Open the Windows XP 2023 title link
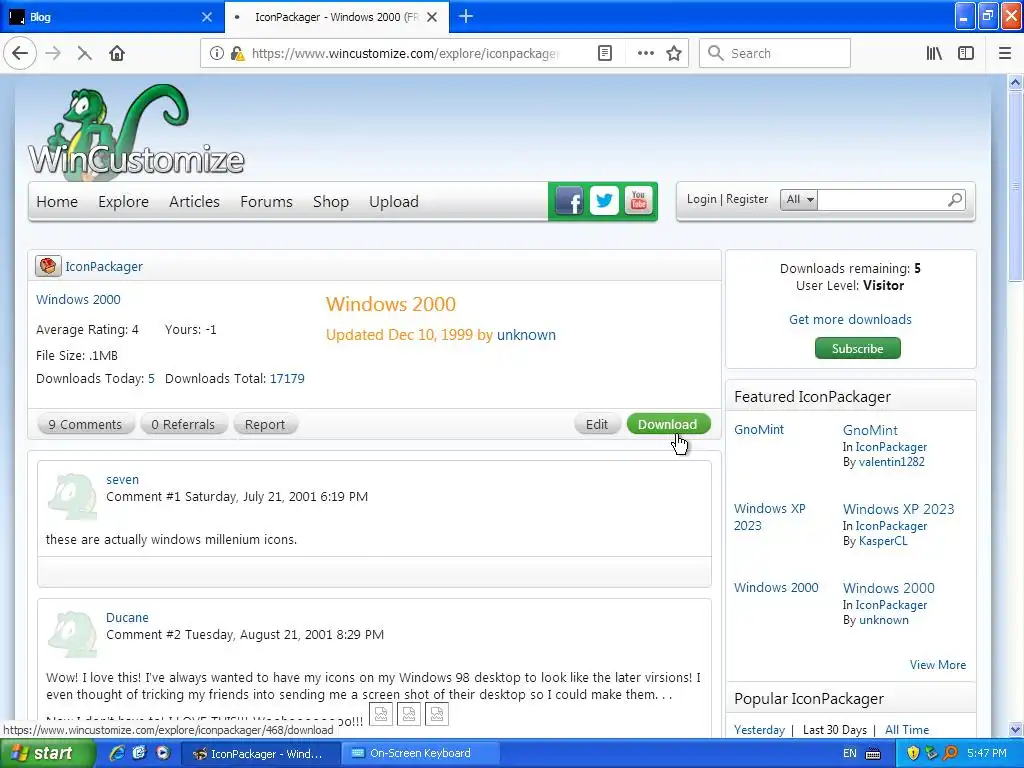Image resolution: width=1024 pixels, height=768 pixels. [x=898, y=509]
